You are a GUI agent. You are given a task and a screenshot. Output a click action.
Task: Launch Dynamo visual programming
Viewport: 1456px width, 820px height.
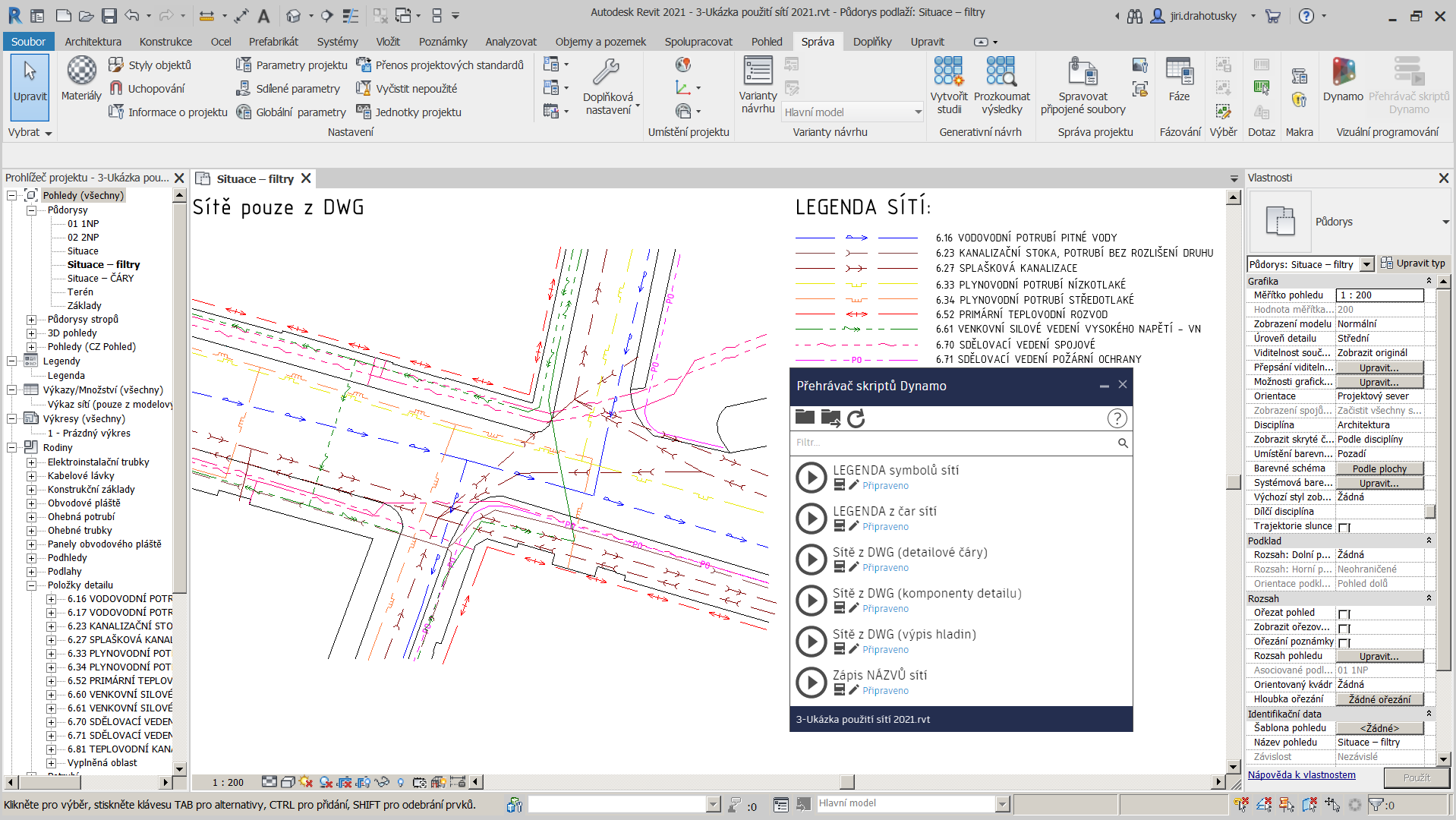(1343, 79)
